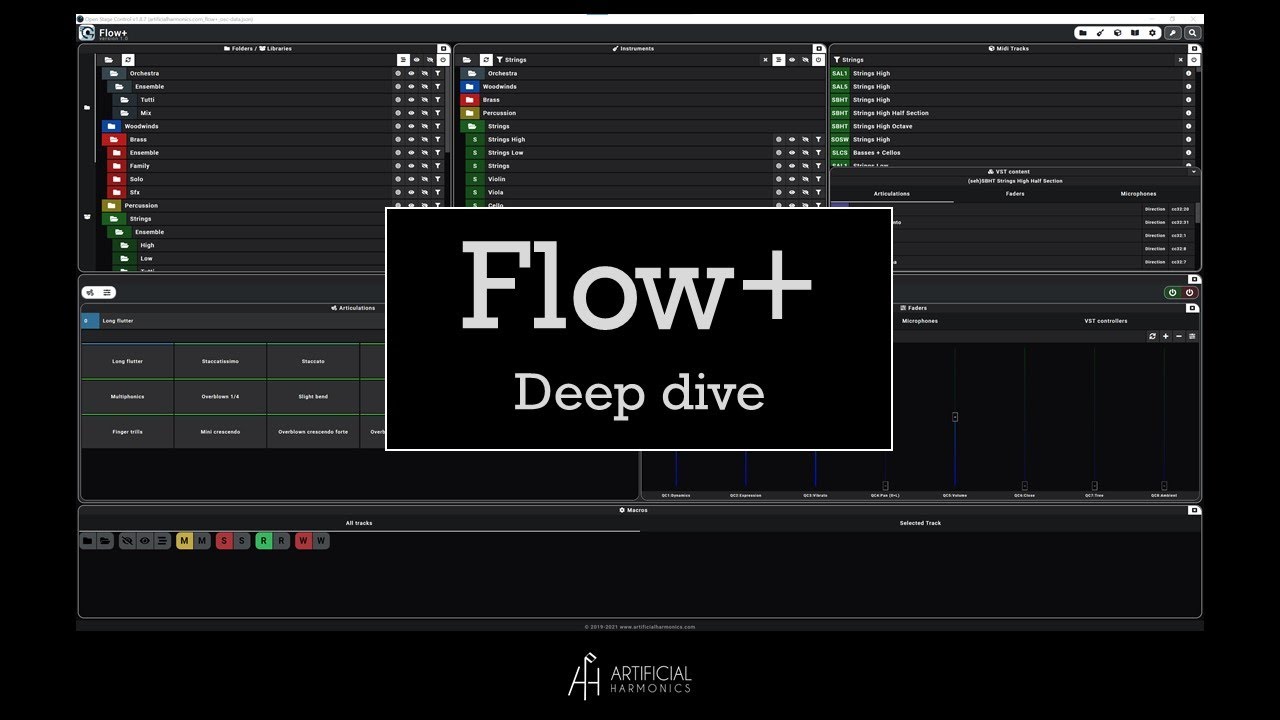Refresh the Instruments list
The image size is (1280, 720).
pyautogui.click(x=486, y=60)
